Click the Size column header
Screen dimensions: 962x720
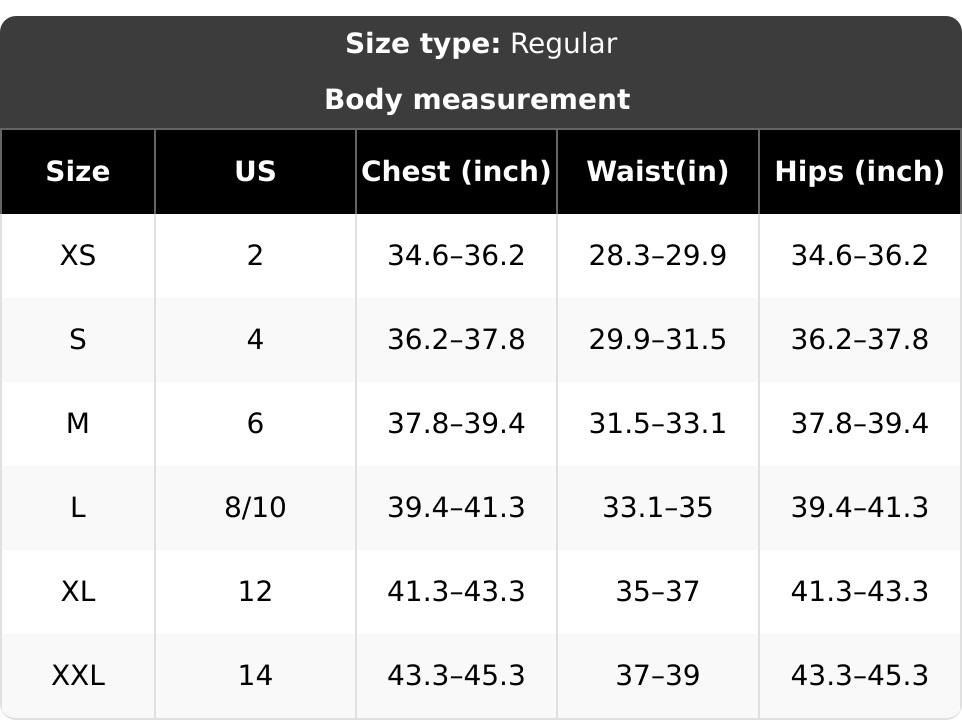click(78, 171)
